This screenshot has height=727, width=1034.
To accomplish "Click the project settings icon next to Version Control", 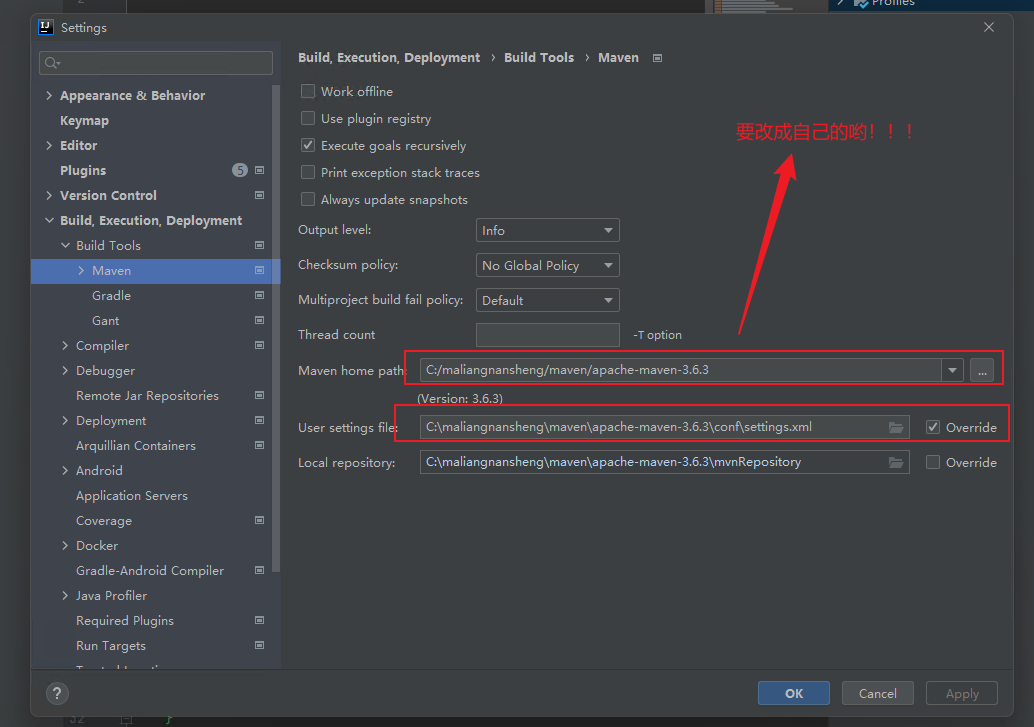I will pyautogui.click(x=259, y=196).
